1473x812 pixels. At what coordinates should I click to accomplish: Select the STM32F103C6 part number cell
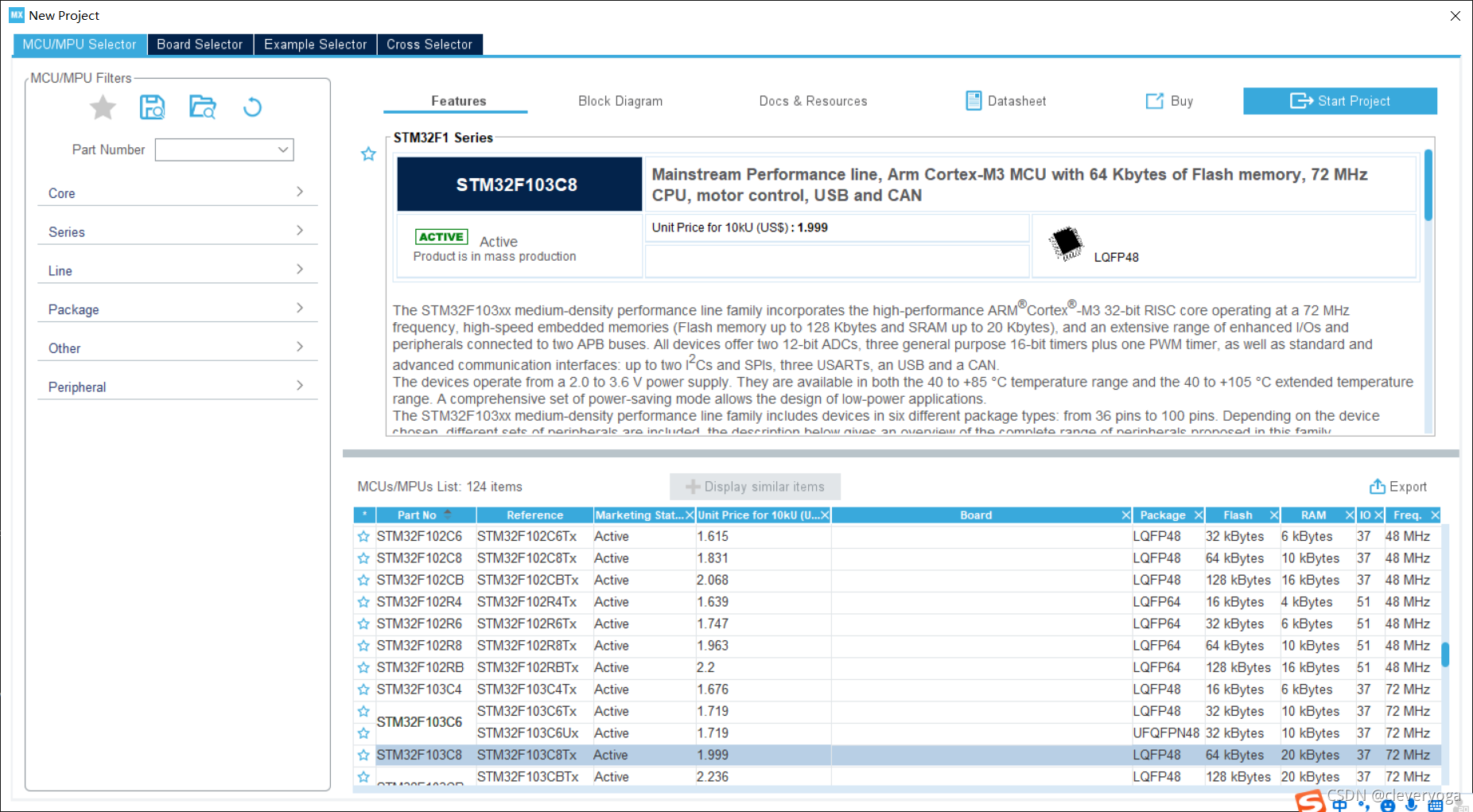426,722
